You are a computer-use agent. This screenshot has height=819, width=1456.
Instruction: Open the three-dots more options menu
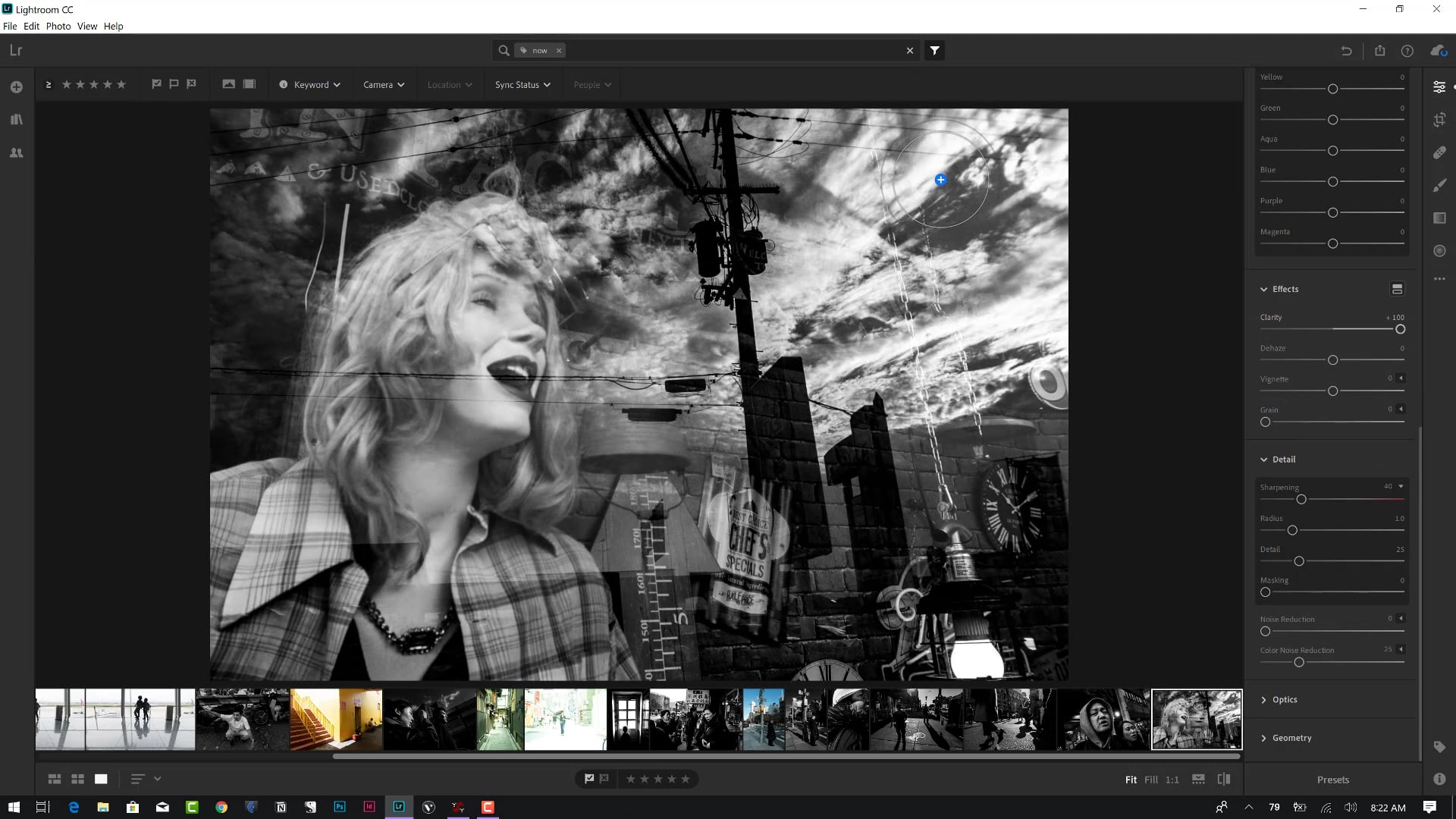coord(1439,279)
